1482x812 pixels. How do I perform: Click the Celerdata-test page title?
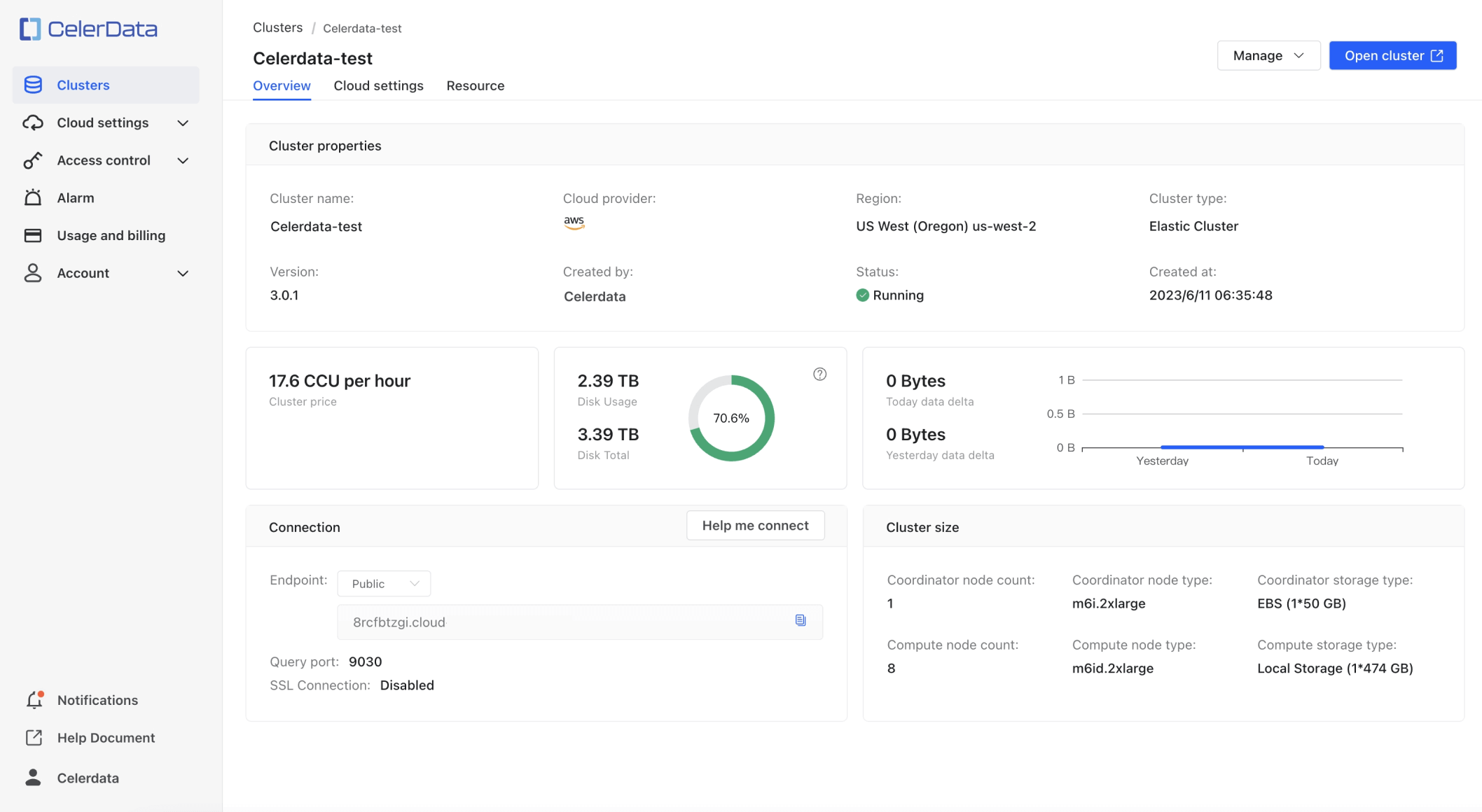pyautogui.click(x=312, y=58)
